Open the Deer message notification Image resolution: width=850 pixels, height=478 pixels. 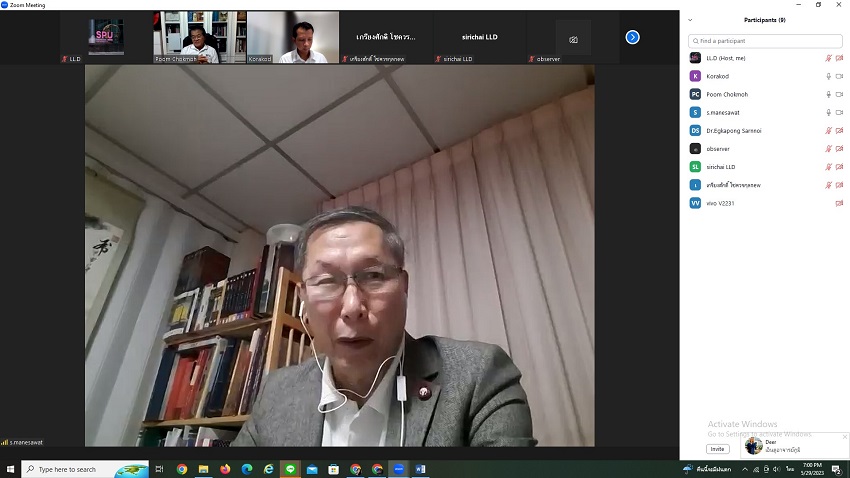[795, 446]
